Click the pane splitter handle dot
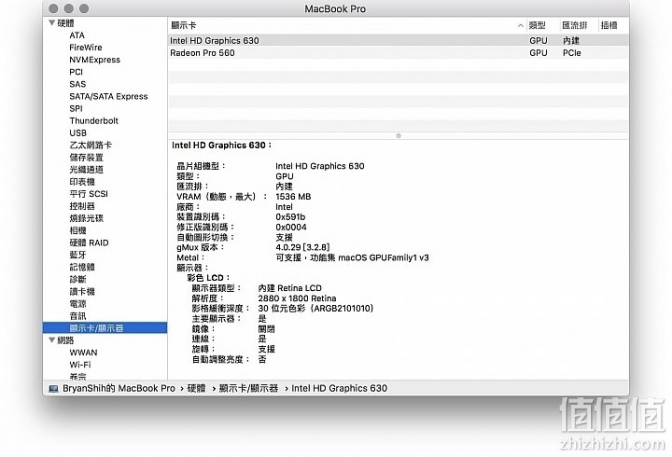This screenshot has width=672, height=457. (399, 135)
